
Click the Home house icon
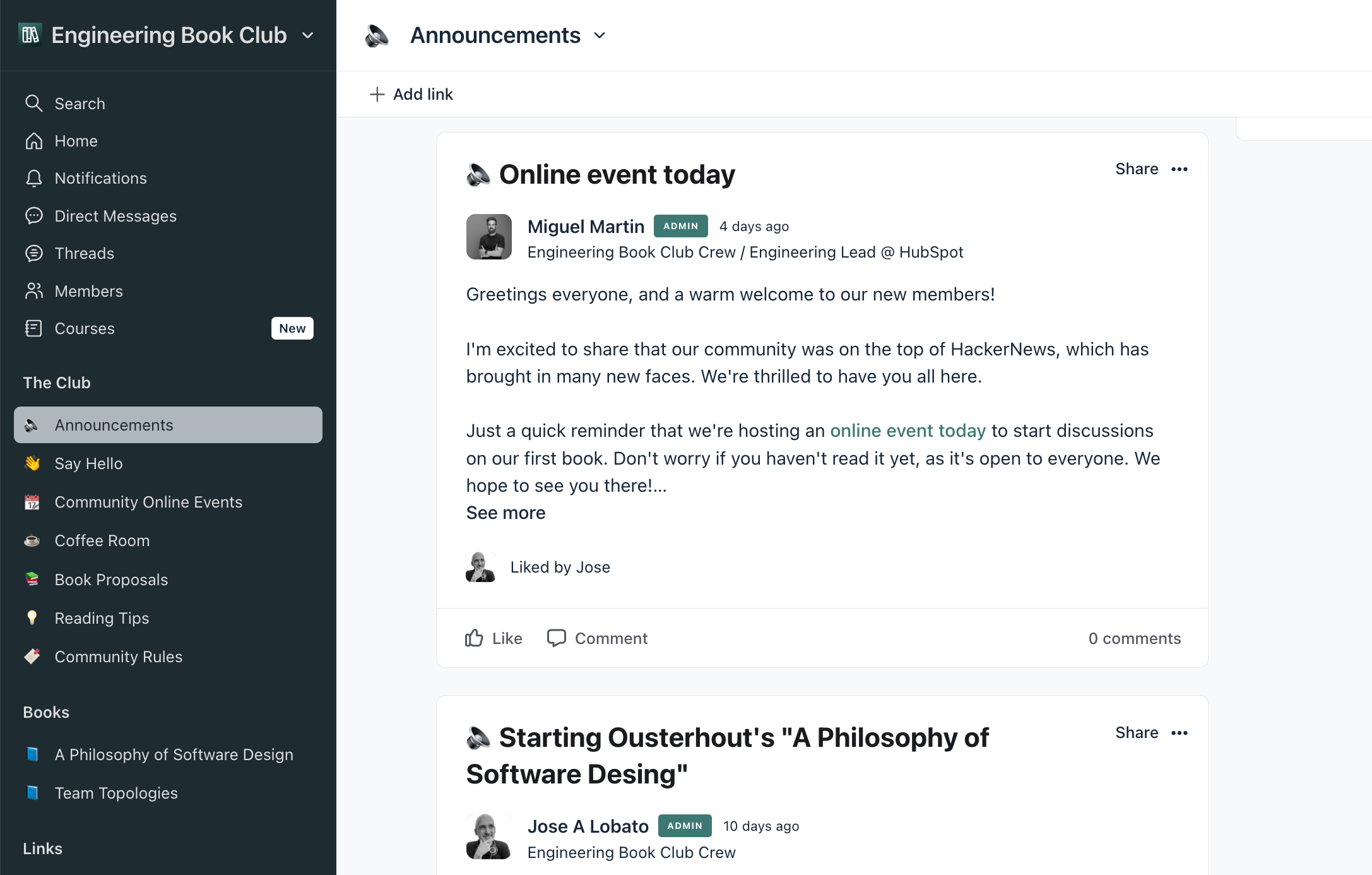pos(33,141)
